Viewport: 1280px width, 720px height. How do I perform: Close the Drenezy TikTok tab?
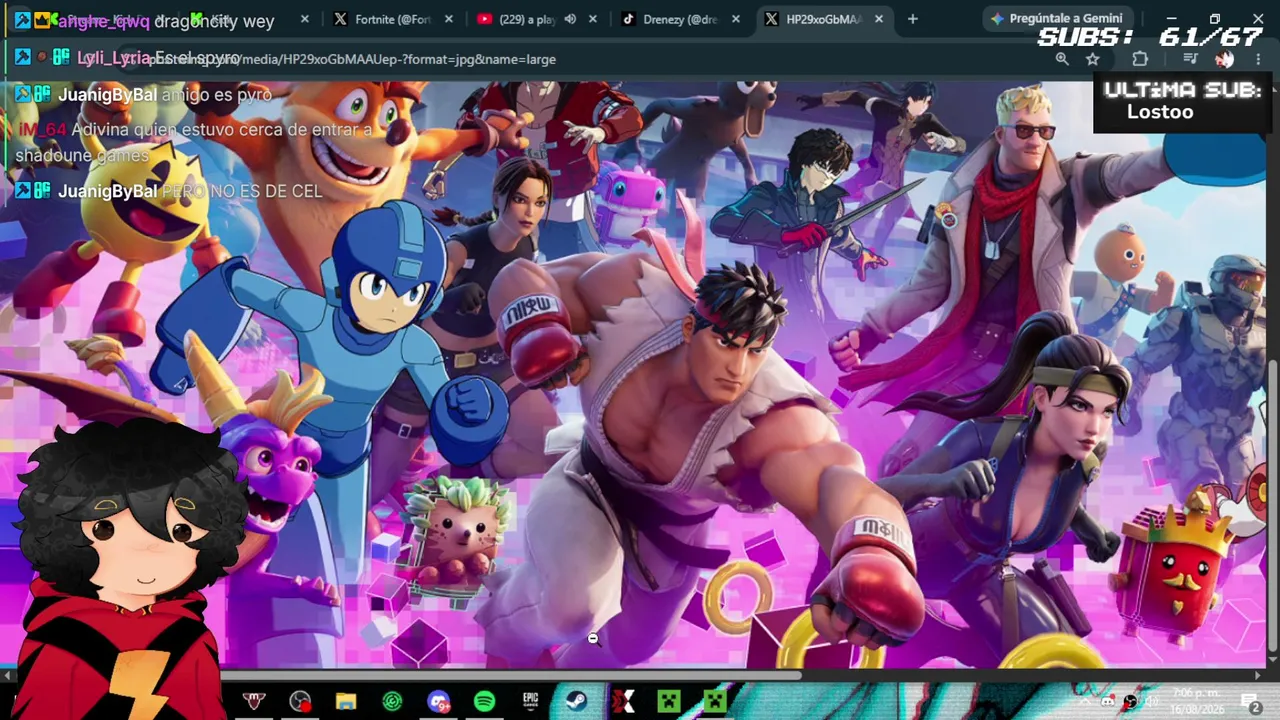coord(736,19)
